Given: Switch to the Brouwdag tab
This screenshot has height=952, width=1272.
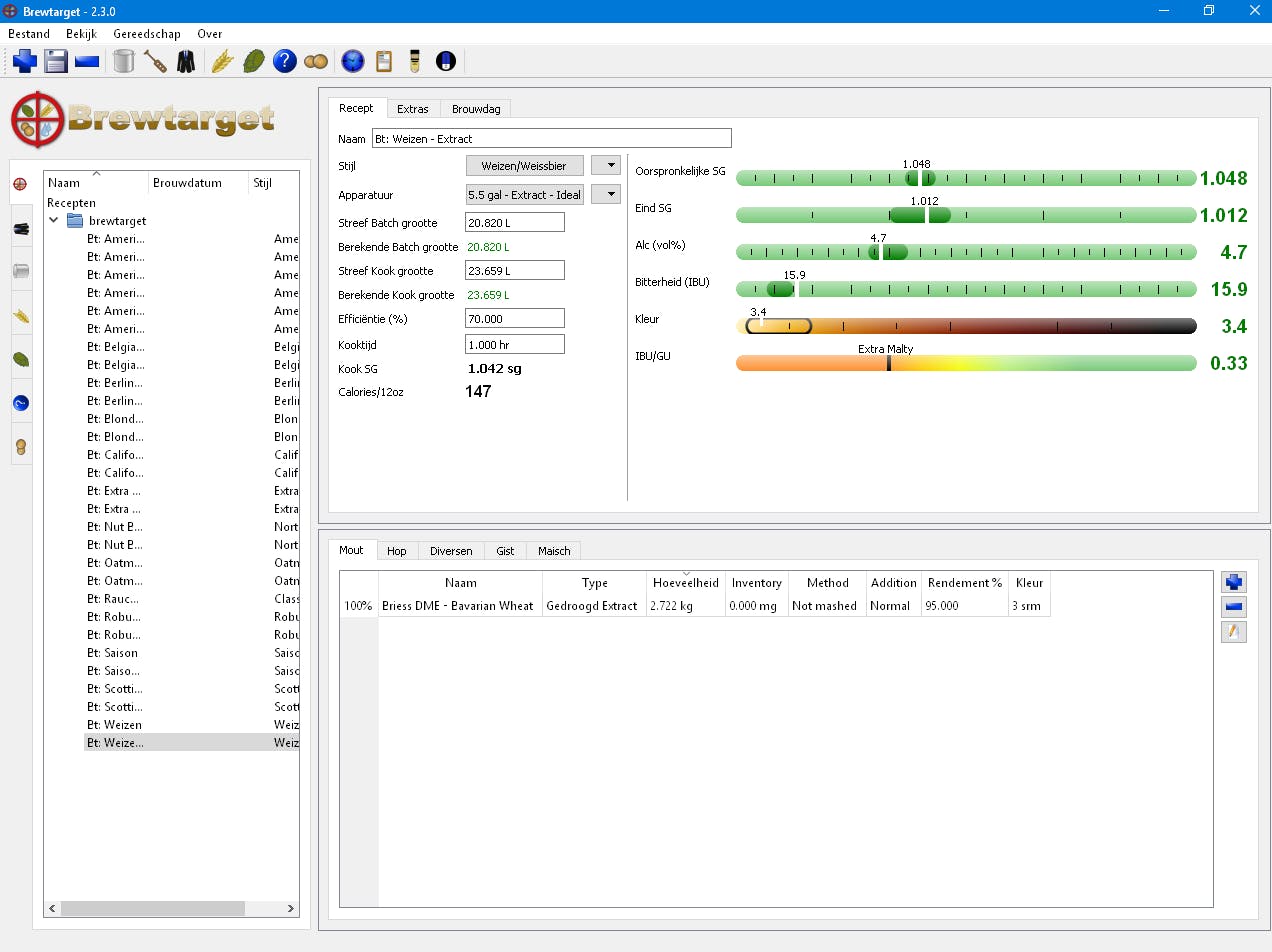Looking at the screenshot, I should 476,109.
